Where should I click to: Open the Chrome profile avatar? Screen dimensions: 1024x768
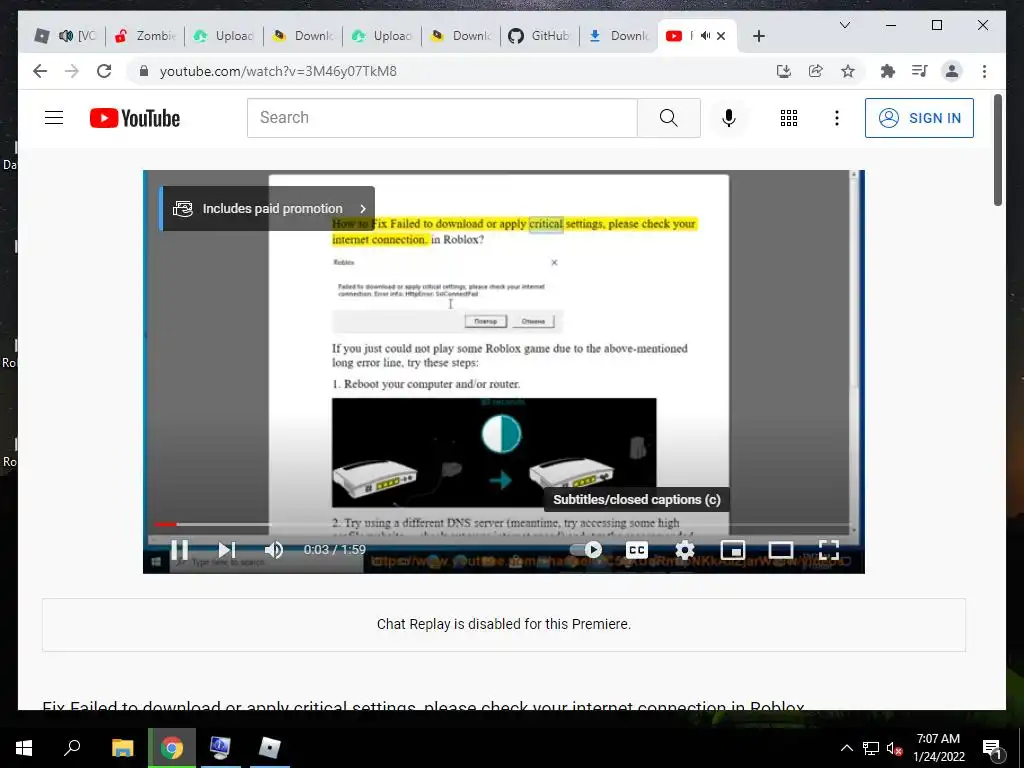pyautogui.click(x=952, y=71)
